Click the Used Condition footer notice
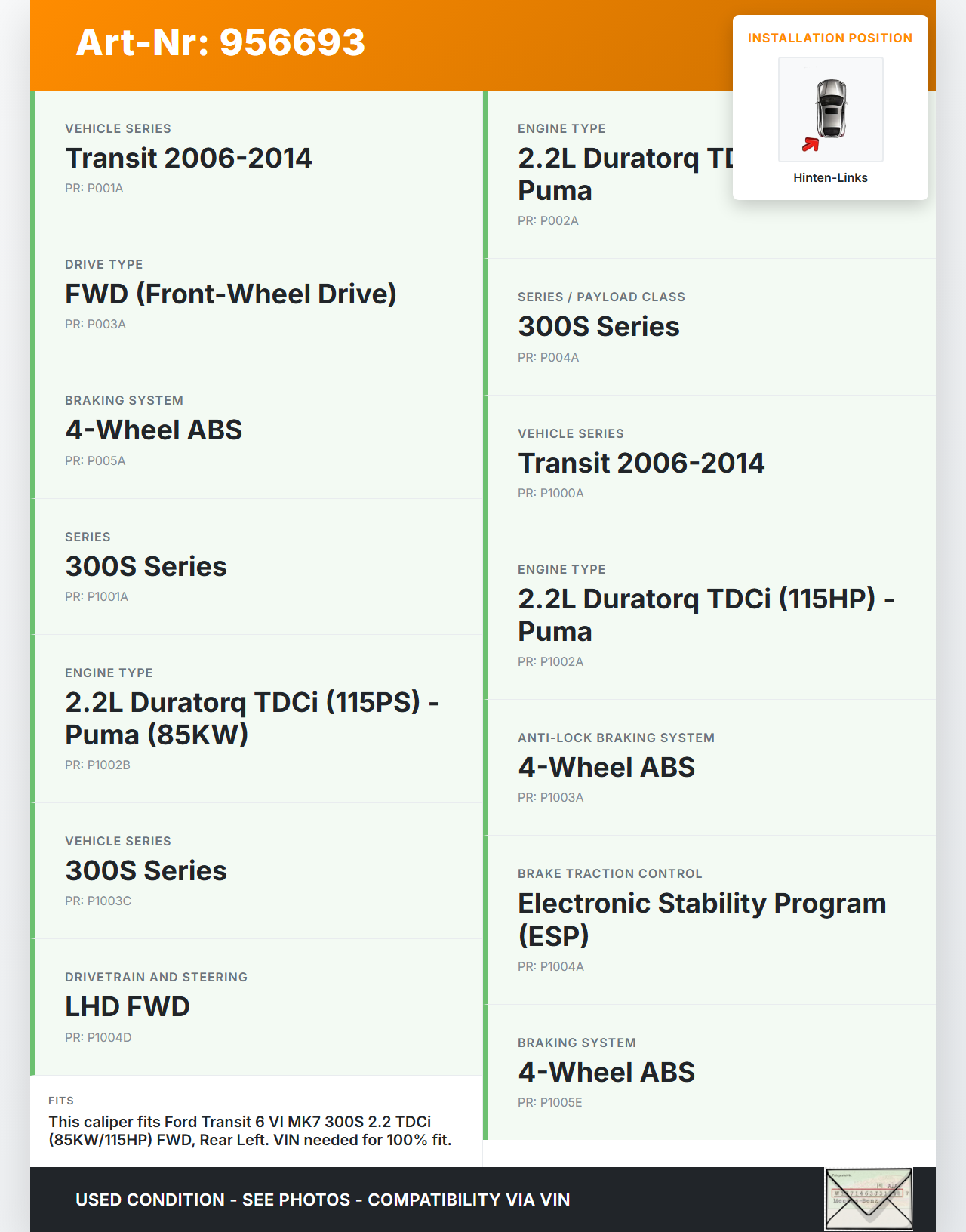 click(322, 1200)
